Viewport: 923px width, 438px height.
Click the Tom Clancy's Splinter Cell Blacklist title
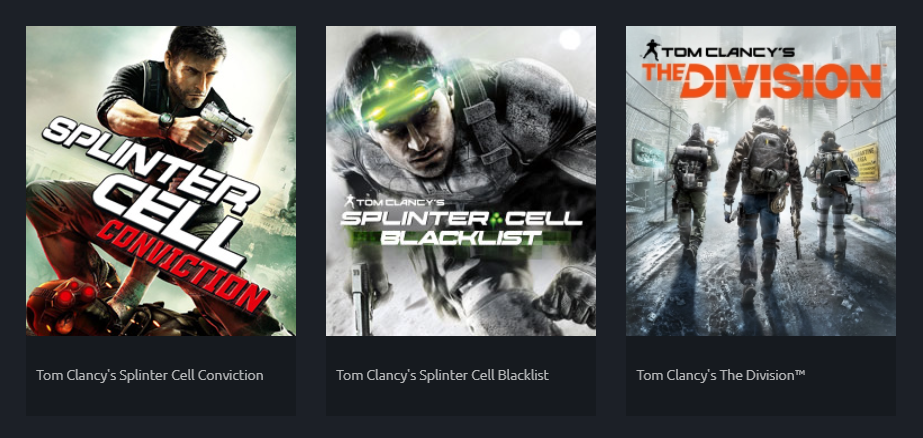coord(442,375)
